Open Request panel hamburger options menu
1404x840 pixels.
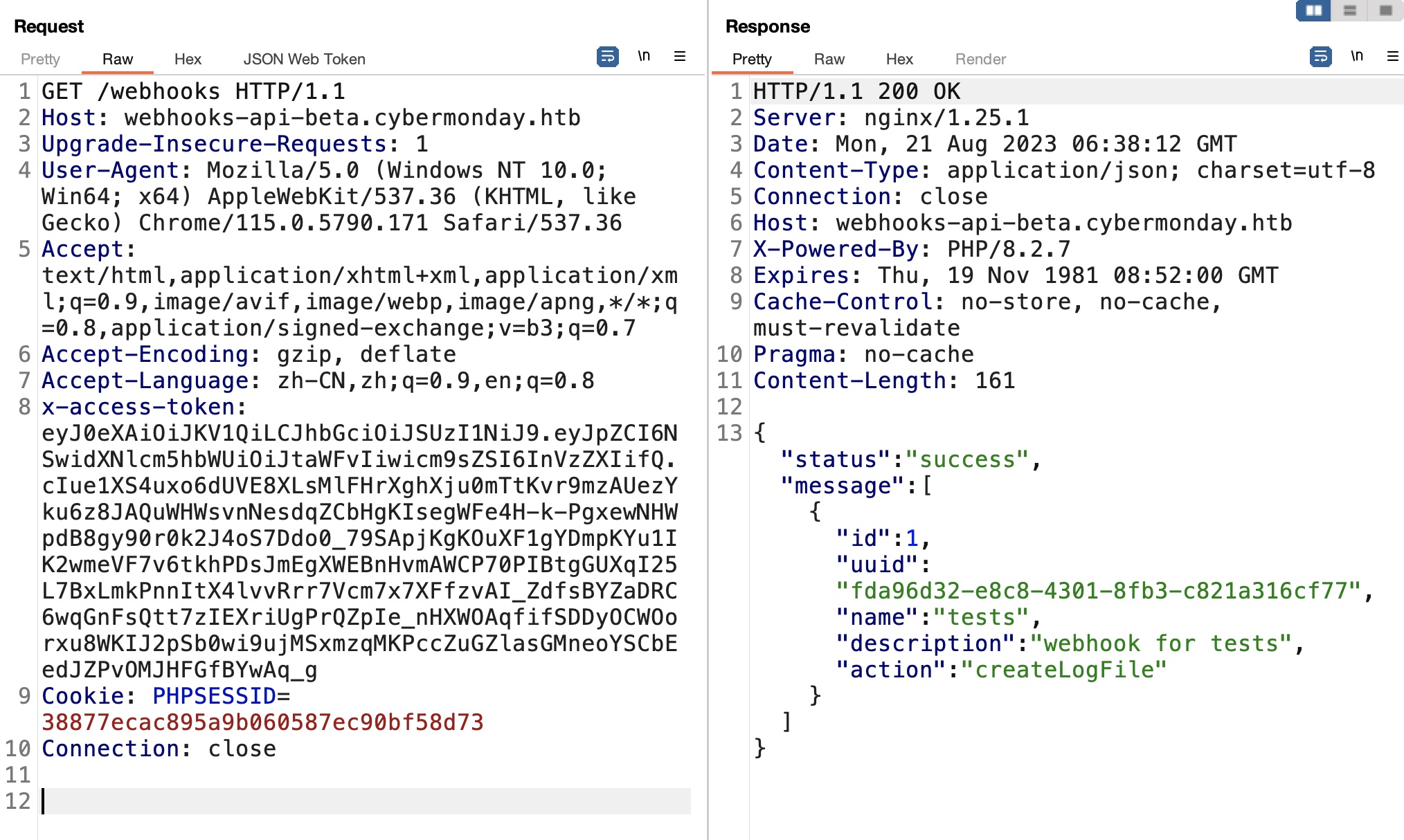point(680,56)
